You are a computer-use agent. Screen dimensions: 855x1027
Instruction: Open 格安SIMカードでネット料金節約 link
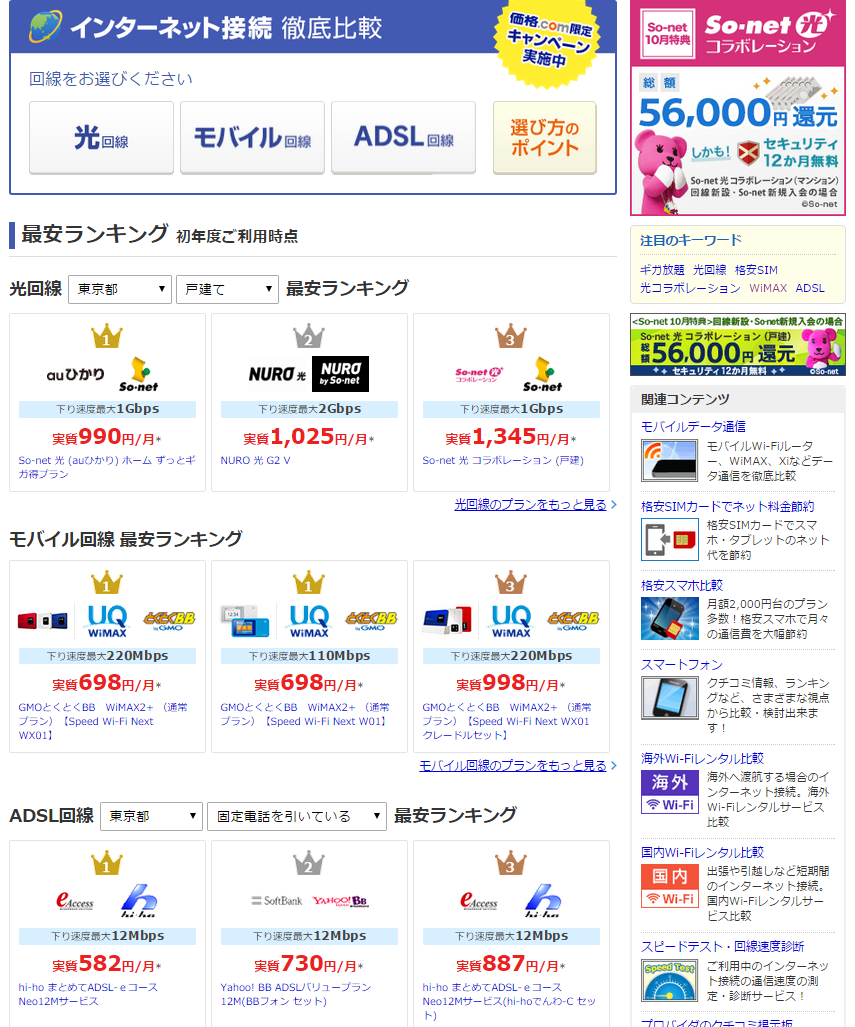(727, 506)
